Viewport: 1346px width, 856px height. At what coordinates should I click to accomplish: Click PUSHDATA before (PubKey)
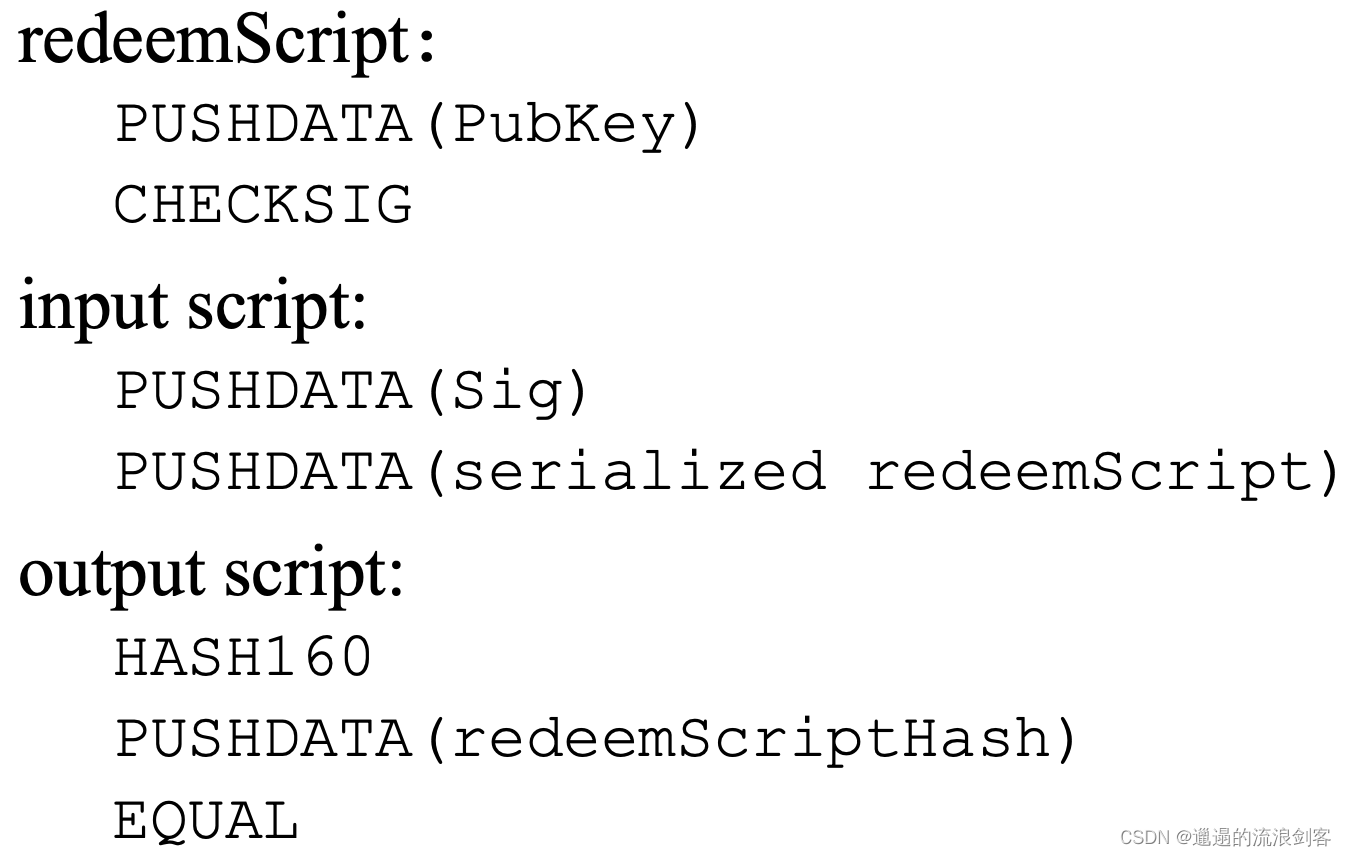264,124
